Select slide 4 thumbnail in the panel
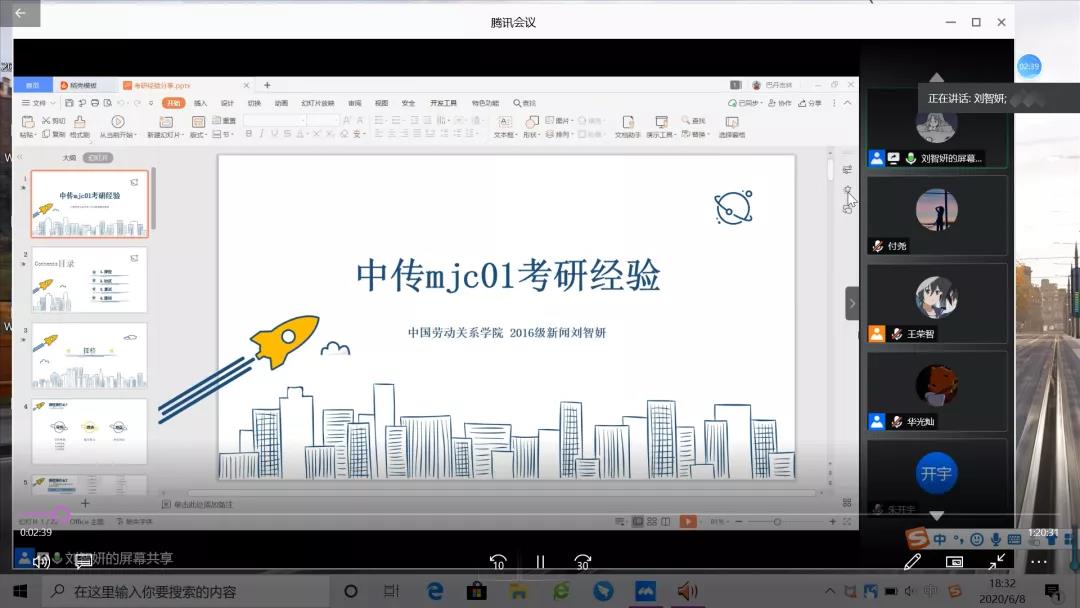The height and width of the screenshot is (608, 1080). (x=90, y=432)
